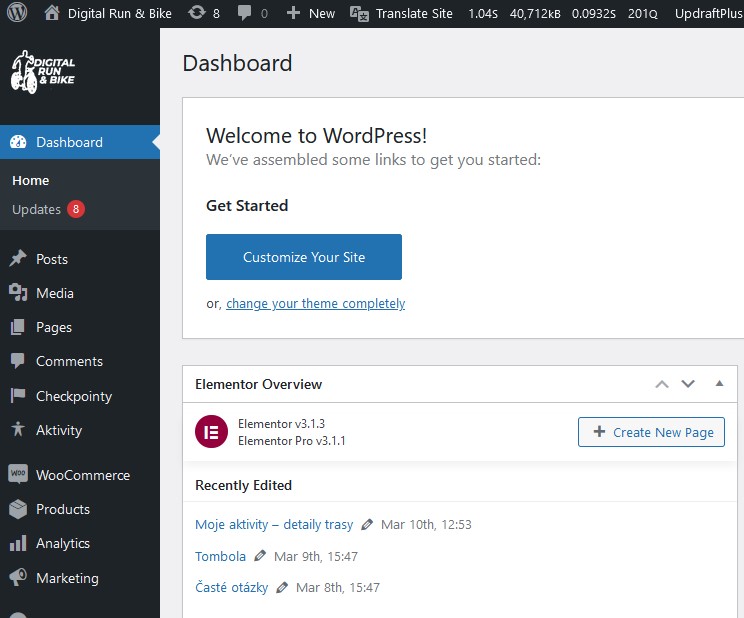Click the plus icon next to New

tap(293, 13)
